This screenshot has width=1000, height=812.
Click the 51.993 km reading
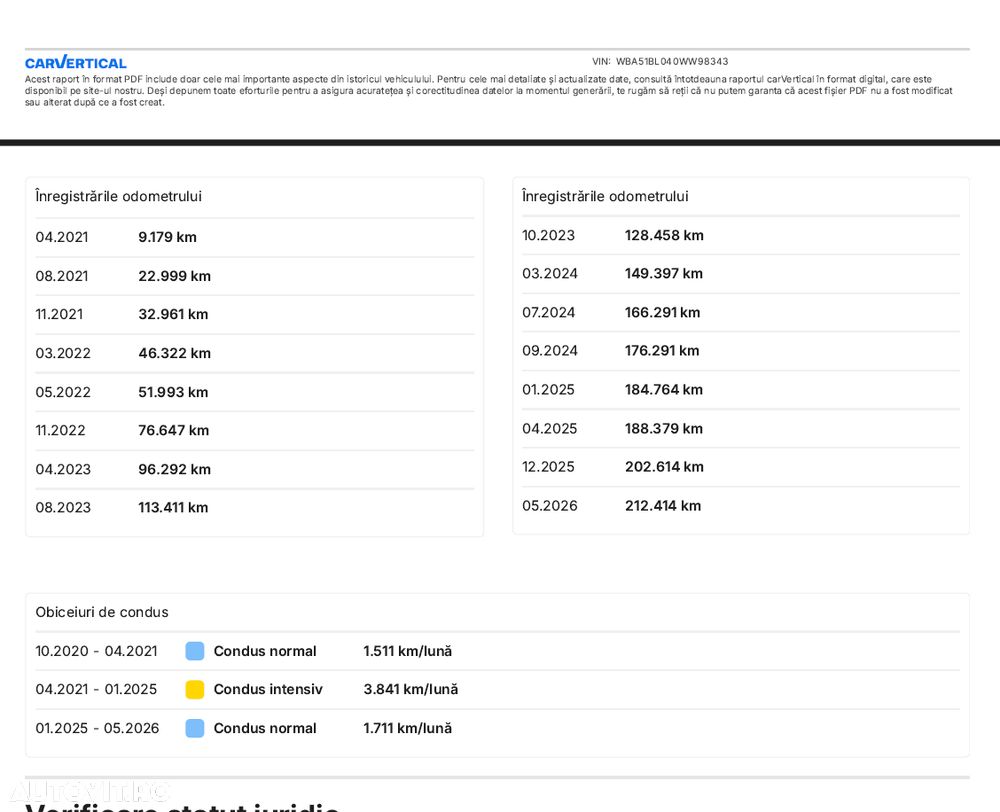pyautogui.click(x=173, y=392)
